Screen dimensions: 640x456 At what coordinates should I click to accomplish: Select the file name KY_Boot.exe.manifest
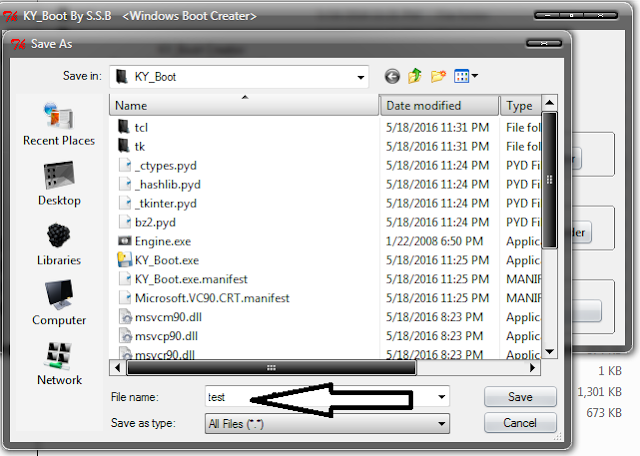pyautogui.click(x=191, y=279)
